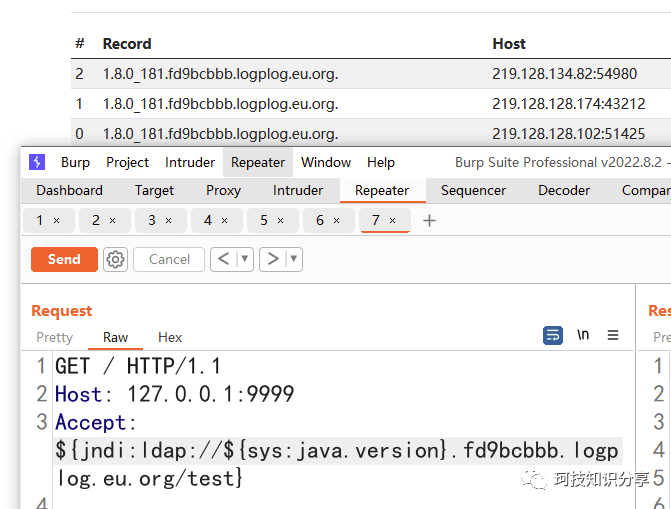The image size is (671, 509).
Task: Click the Host column header in DNS log
Action: pos(509,44)
